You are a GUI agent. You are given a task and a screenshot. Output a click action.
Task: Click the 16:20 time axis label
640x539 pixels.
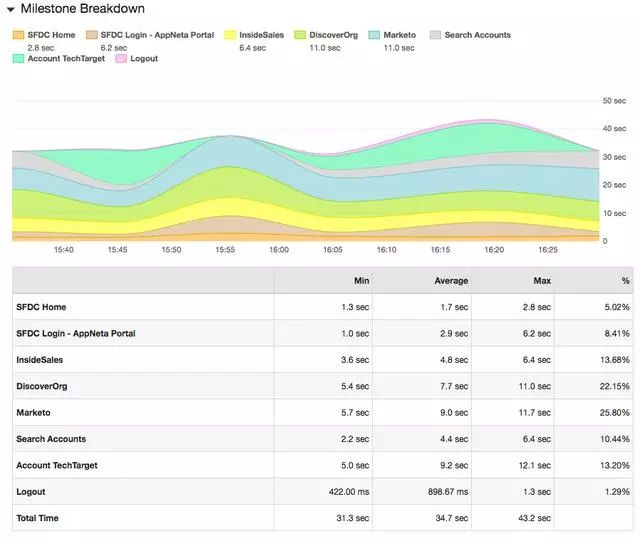coord(494,250)
